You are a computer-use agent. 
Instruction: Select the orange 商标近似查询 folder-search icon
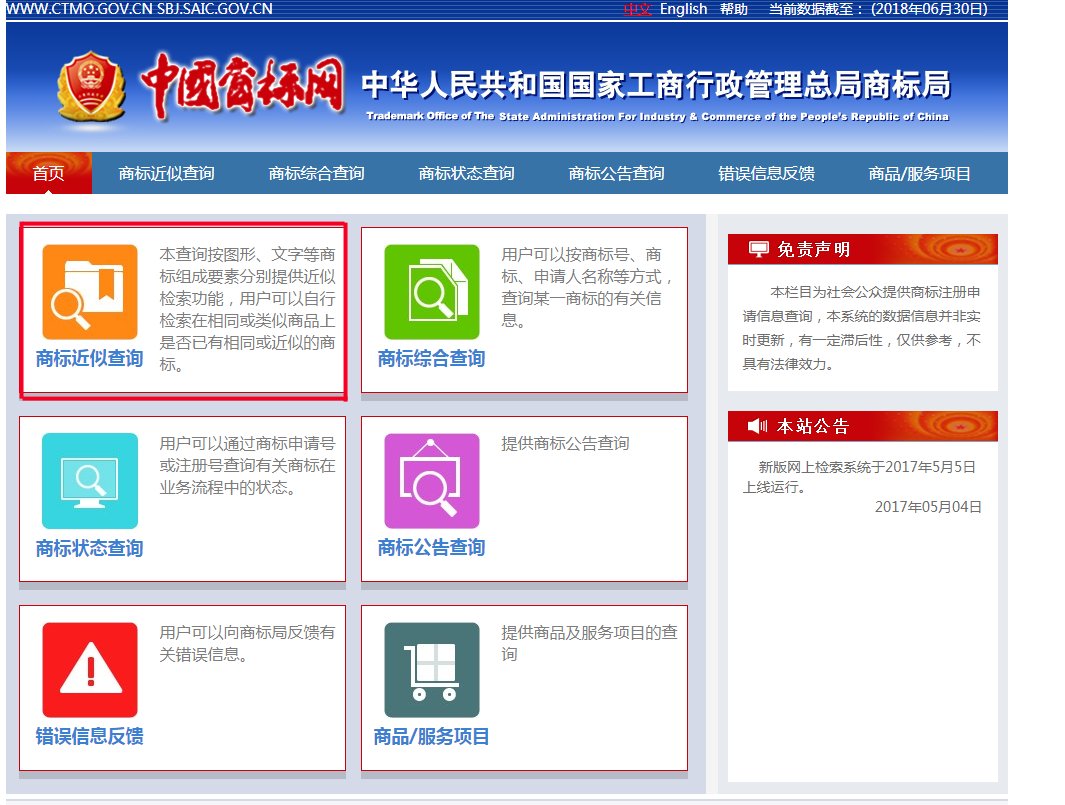click(x=89, y=289)
